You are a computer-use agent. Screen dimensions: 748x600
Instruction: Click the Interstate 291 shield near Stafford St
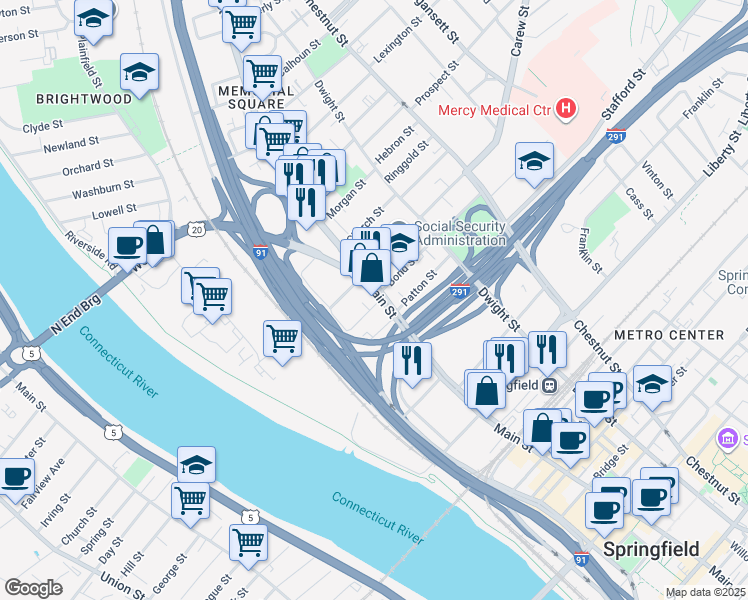tap(616, 136)
